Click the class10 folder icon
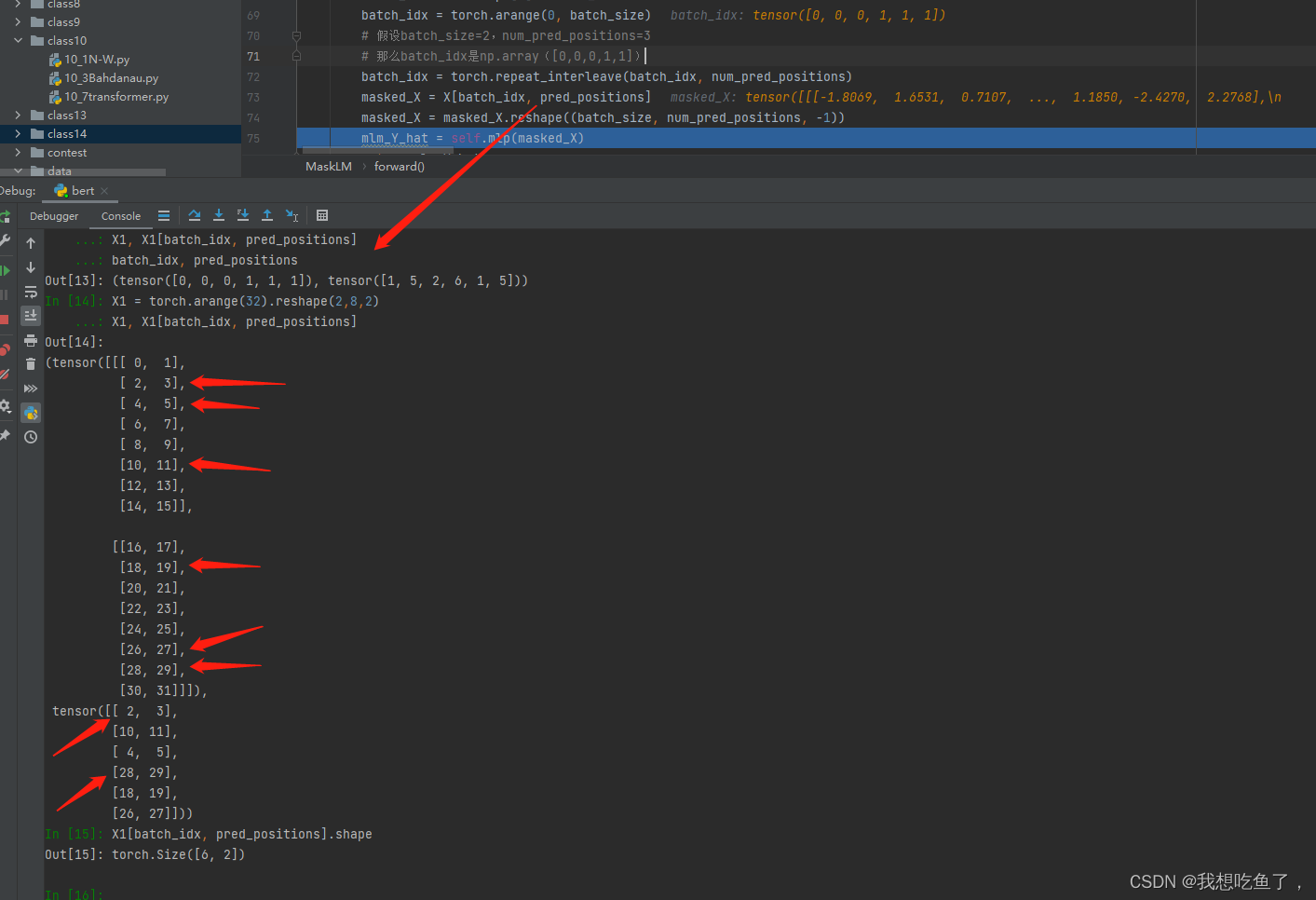The image size is (1316, 900). pos(37,40)
